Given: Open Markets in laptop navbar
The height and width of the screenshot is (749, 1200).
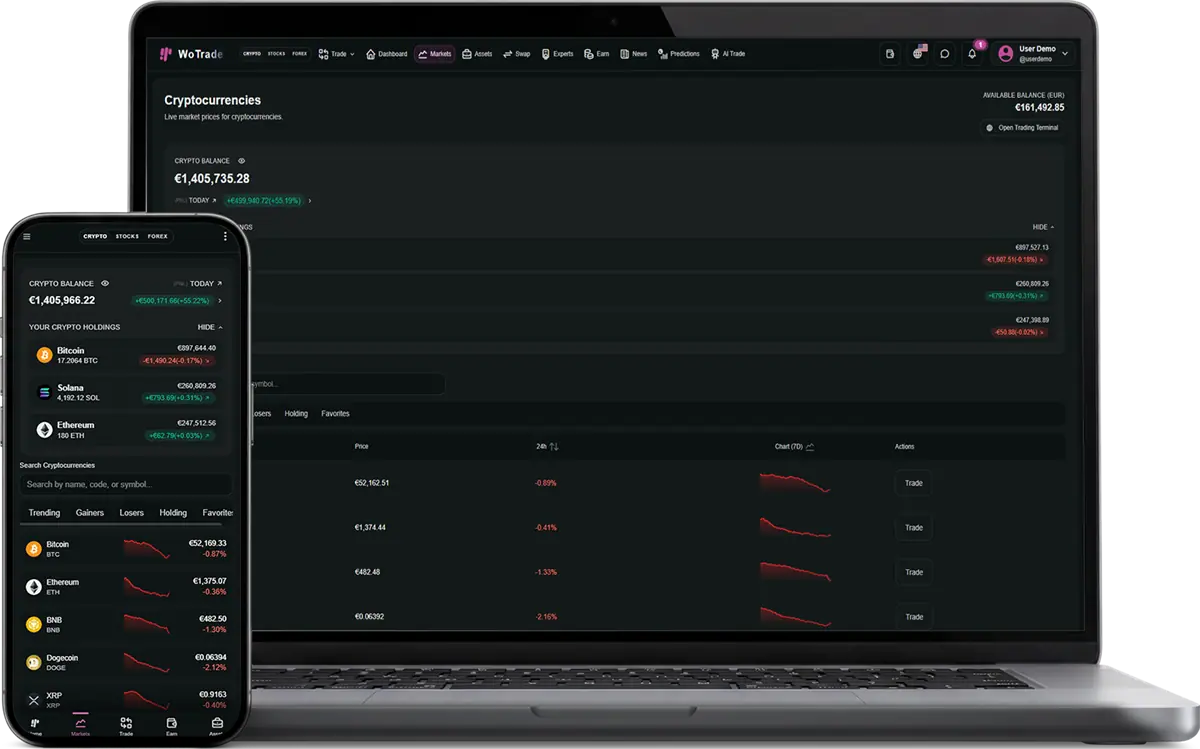Looking at the screenshot, I should point(436,54).
